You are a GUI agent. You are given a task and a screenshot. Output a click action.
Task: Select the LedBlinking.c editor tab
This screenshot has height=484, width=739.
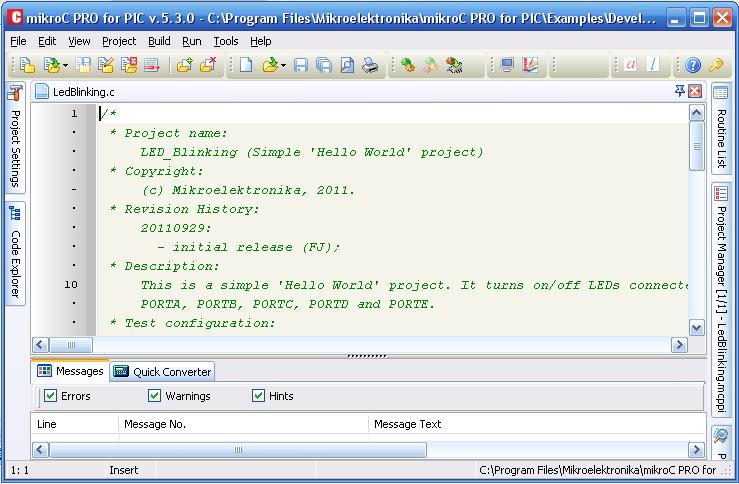(x=75, y=92)
